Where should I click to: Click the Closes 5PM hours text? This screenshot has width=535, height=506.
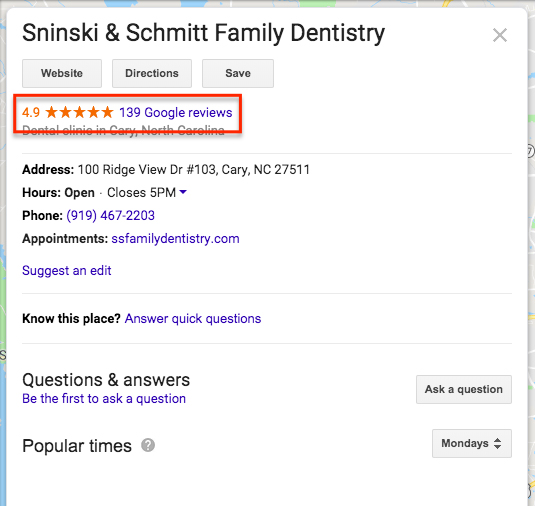click(142, 192)
